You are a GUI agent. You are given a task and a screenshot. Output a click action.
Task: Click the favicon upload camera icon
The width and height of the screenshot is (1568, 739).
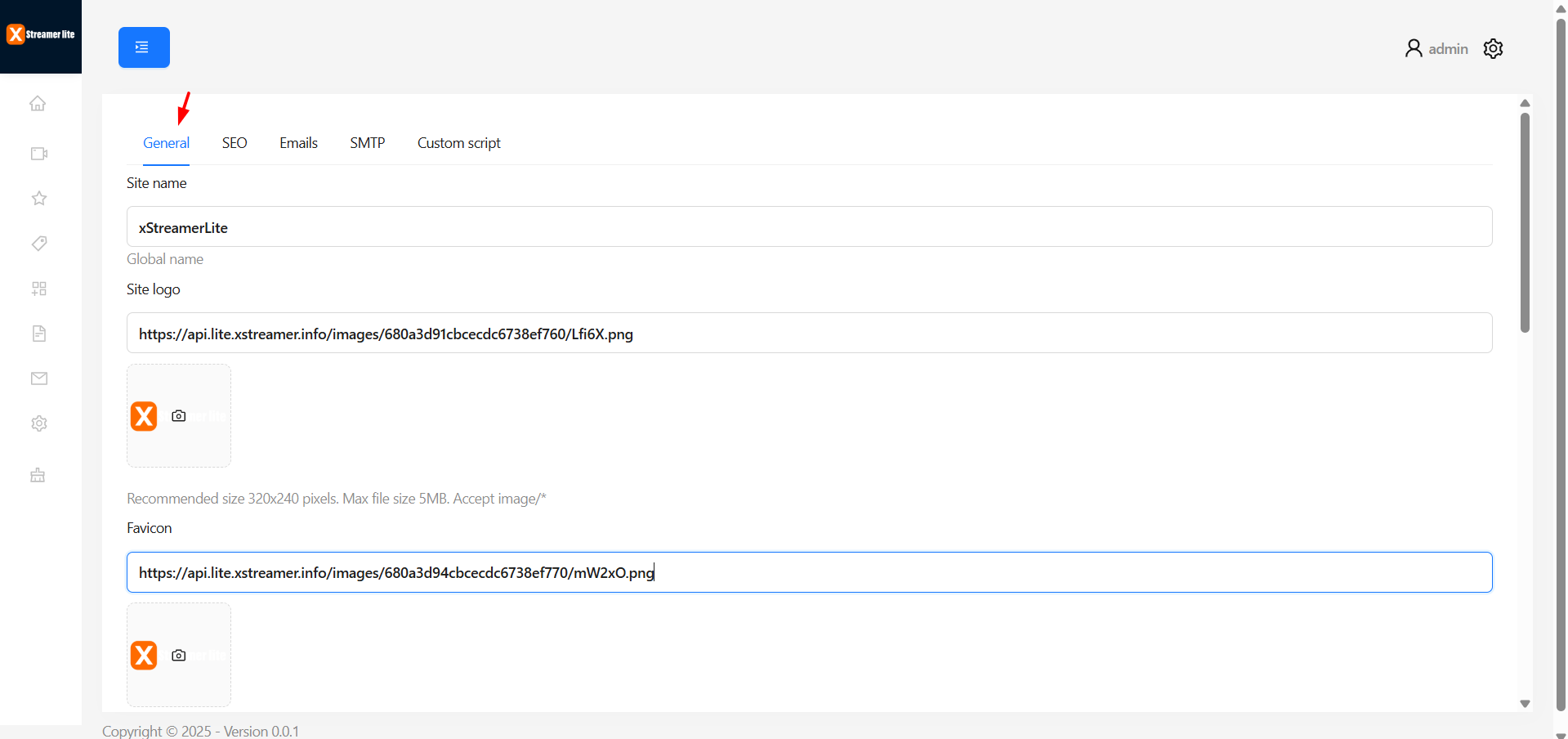[179, 656]
